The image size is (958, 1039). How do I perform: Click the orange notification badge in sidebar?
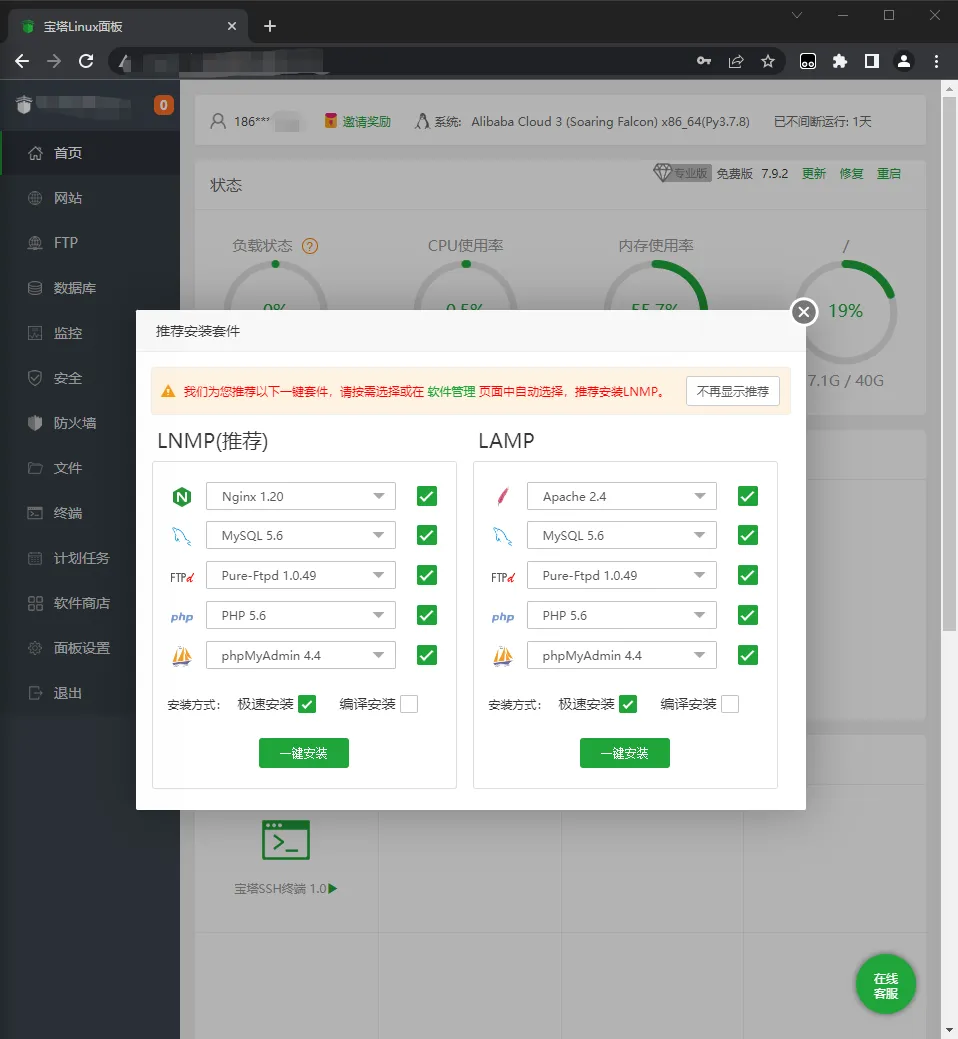tap(164, 105)
